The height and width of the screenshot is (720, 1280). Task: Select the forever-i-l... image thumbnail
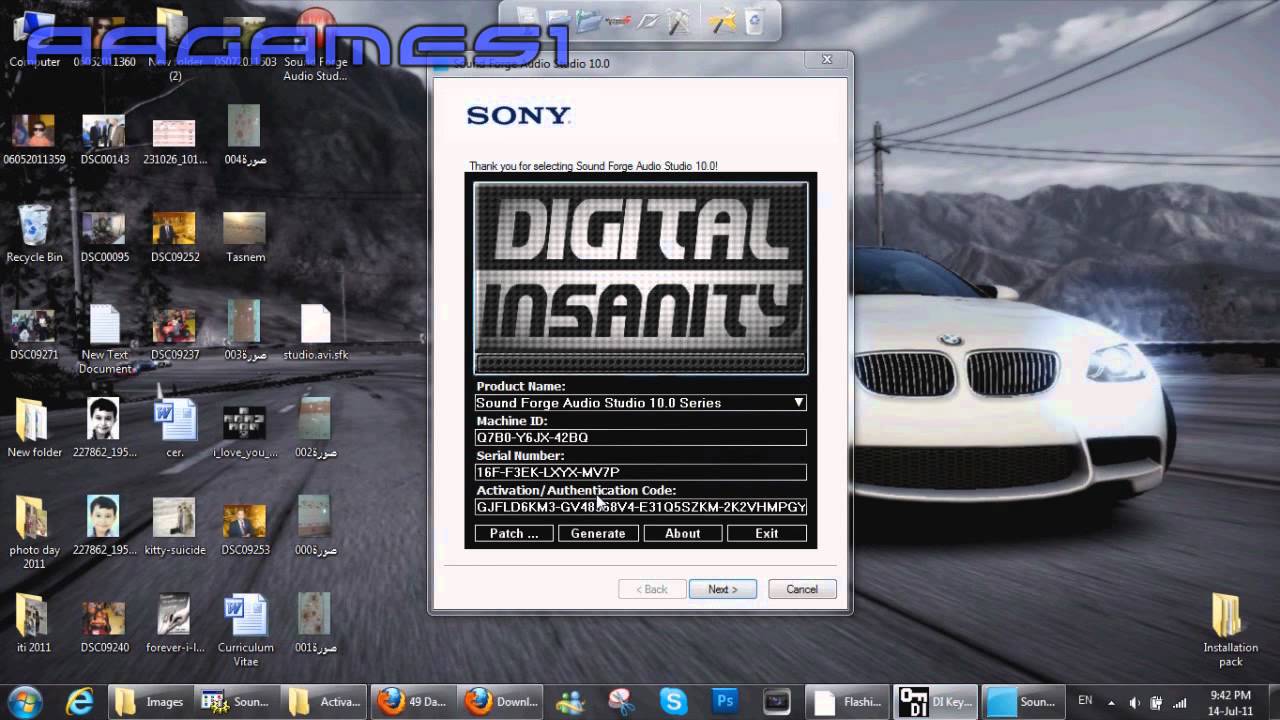(x=175, y=624)
